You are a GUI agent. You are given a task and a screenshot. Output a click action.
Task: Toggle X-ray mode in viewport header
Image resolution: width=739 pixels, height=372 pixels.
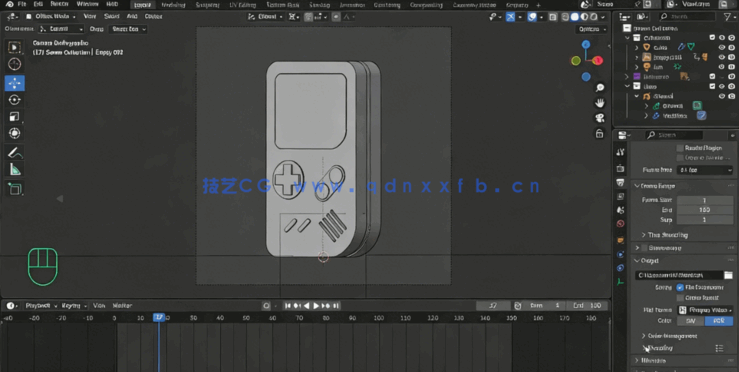(553, 17)
